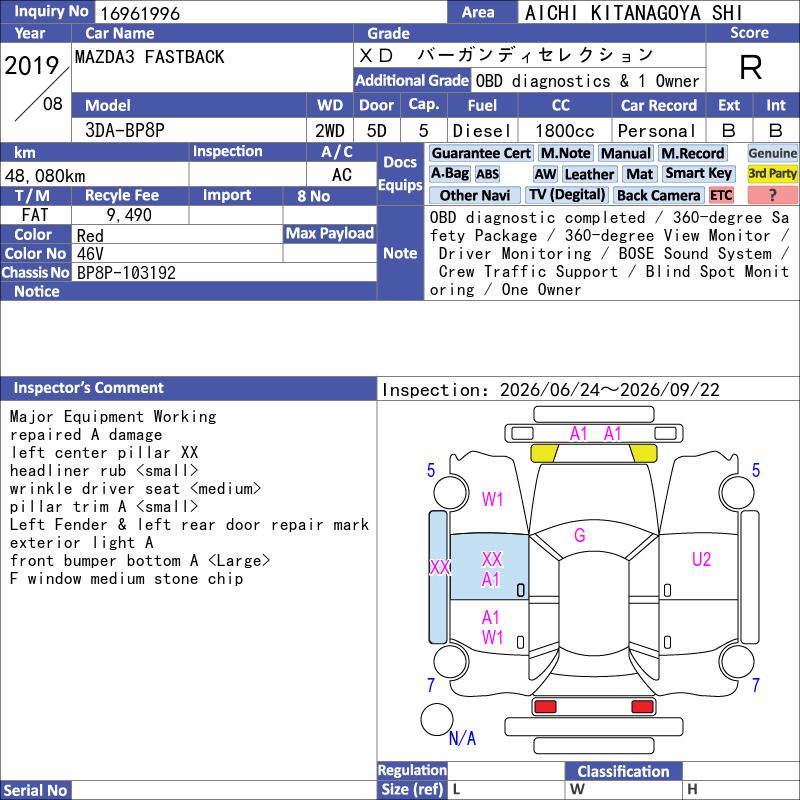Click the Red color value
This screenshot has width=800, height=800.
pyautogui.click(x=90, y=236)
